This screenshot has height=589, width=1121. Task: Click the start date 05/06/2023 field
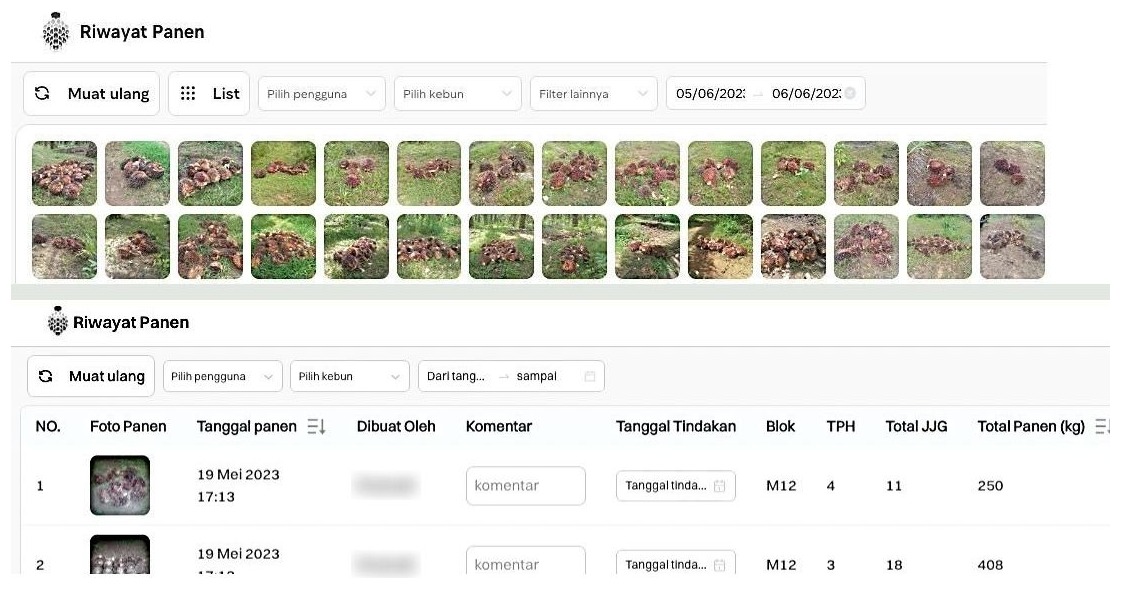(x=710, y=94)
